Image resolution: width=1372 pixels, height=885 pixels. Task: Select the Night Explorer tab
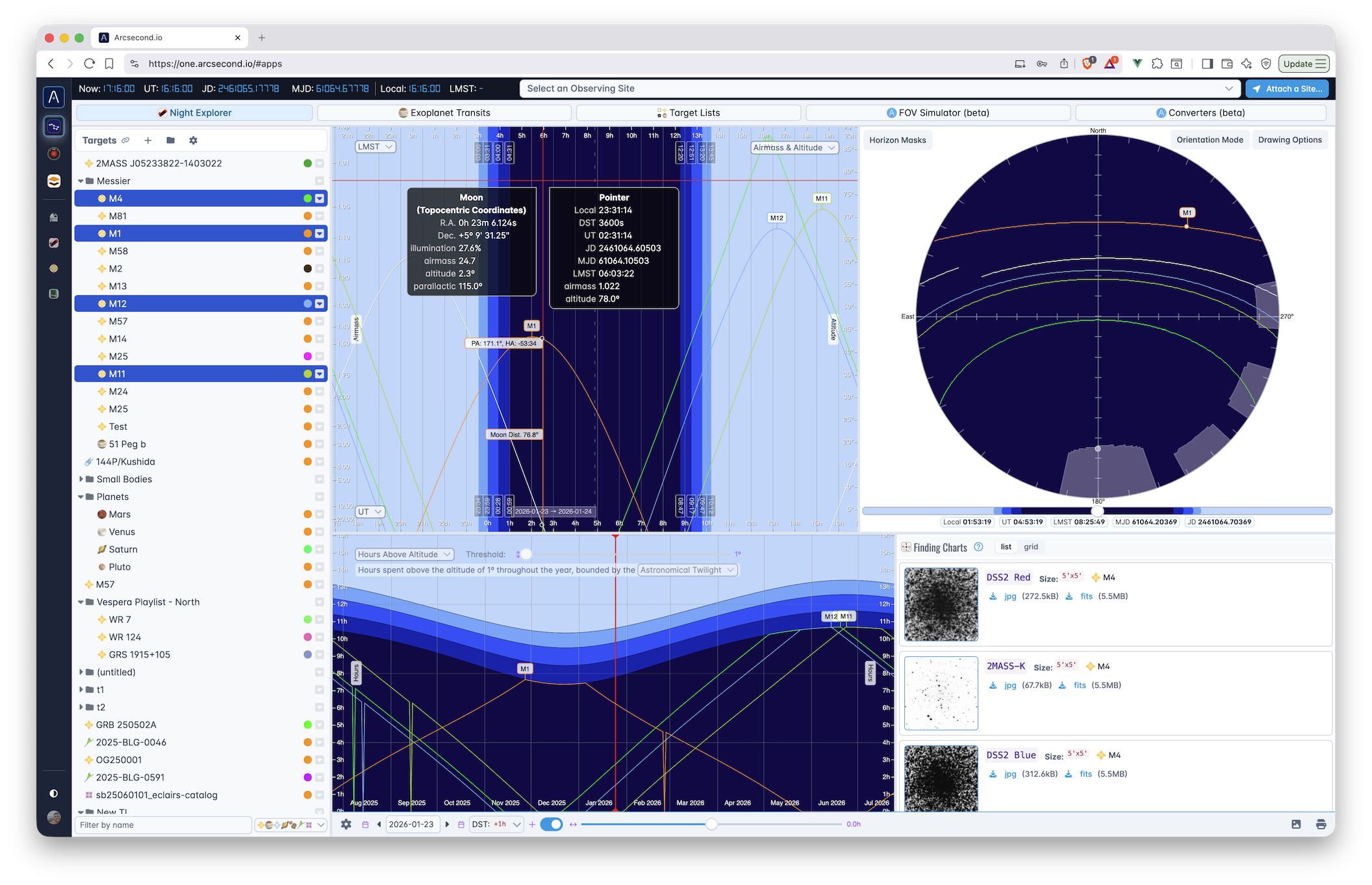194,113
